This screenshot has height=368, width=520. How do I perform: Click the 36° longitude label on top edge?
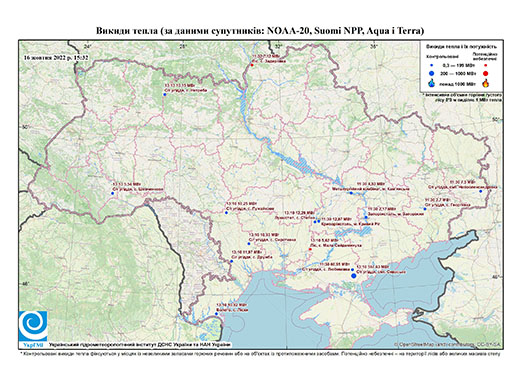point(374,46)
